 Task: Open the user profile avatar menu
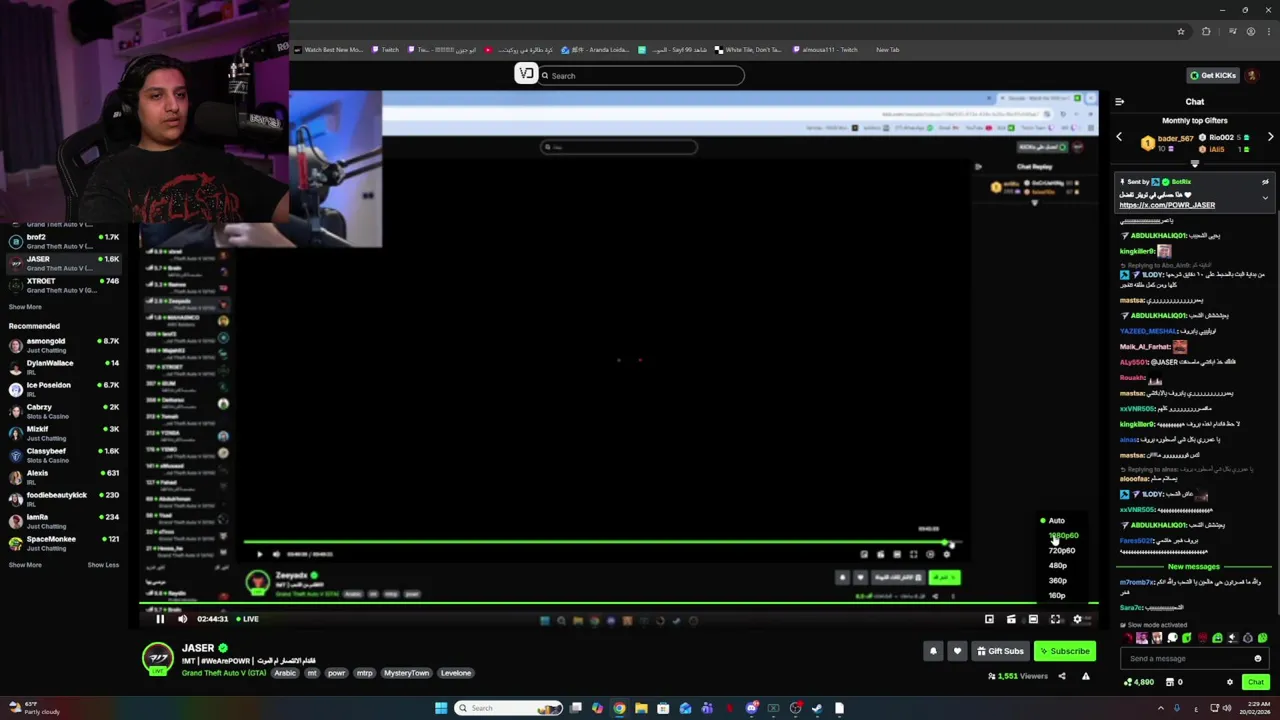(1252, 75)
